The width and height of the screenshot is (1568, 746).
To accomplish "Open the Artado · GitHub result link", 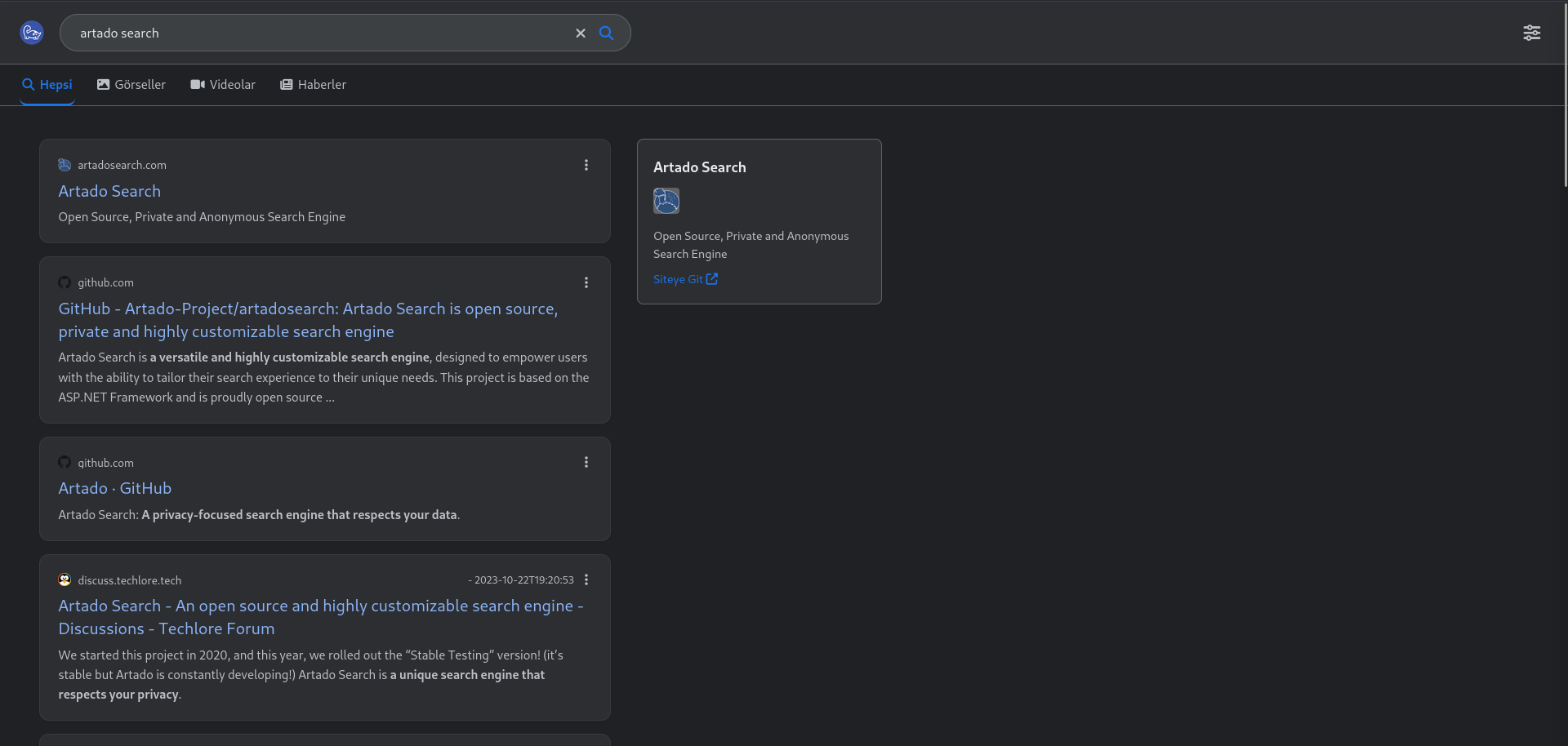I will (x=114, y=489).
